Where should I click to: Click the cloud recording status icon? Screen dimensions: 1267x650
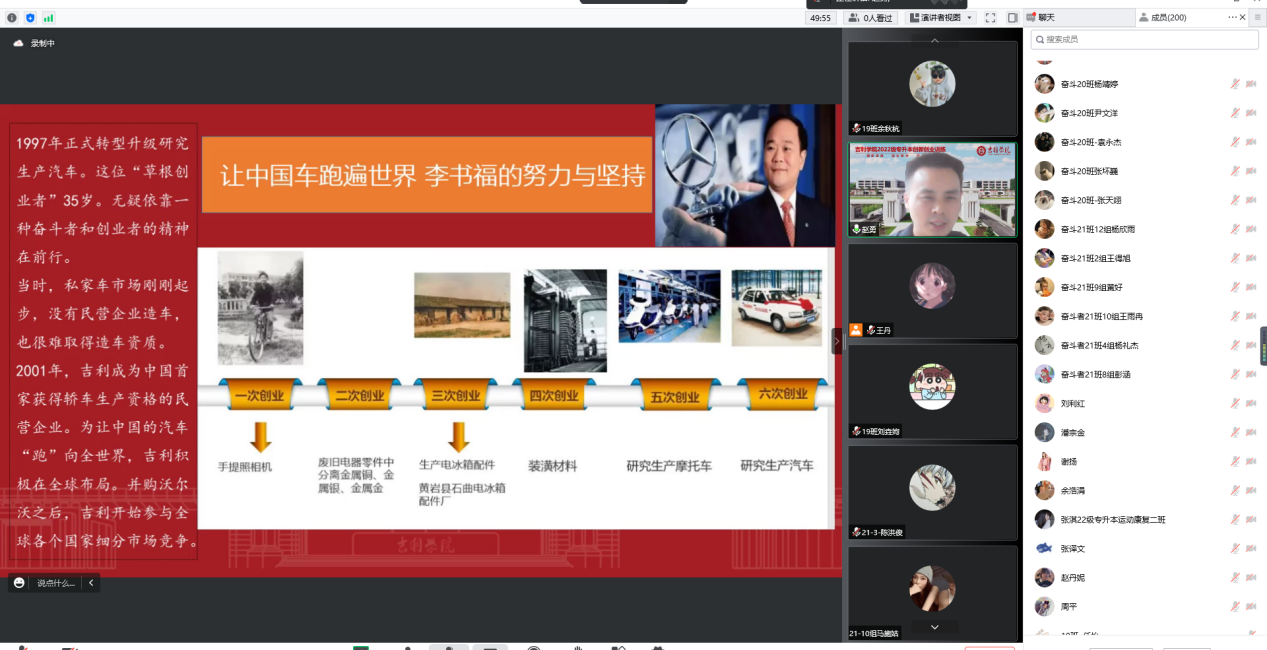point(18,43)
